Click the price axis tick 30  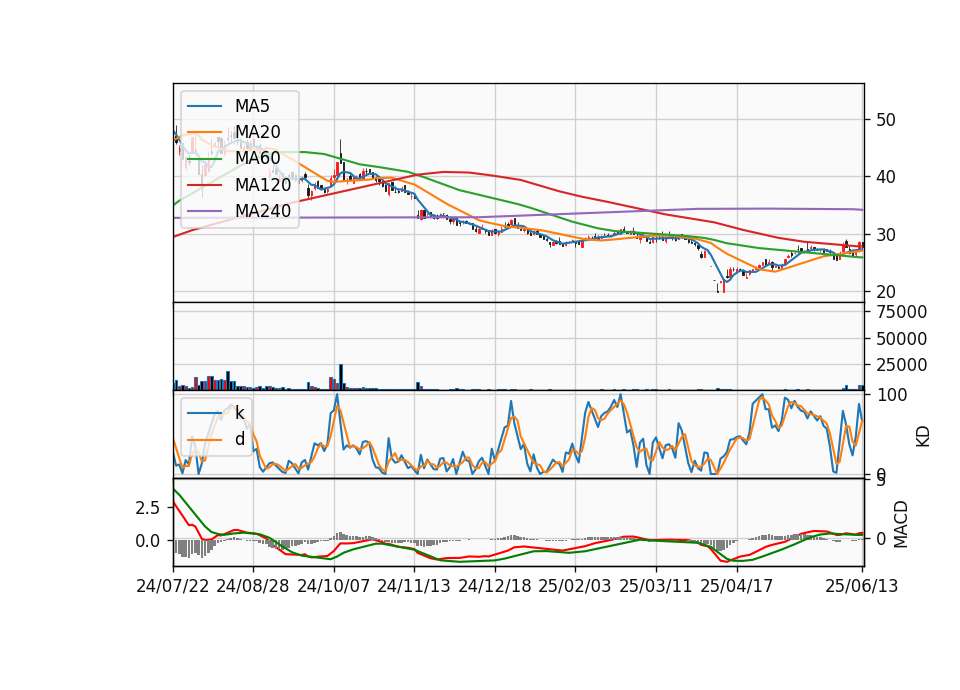pyautogui.click(x=886, y=234)
